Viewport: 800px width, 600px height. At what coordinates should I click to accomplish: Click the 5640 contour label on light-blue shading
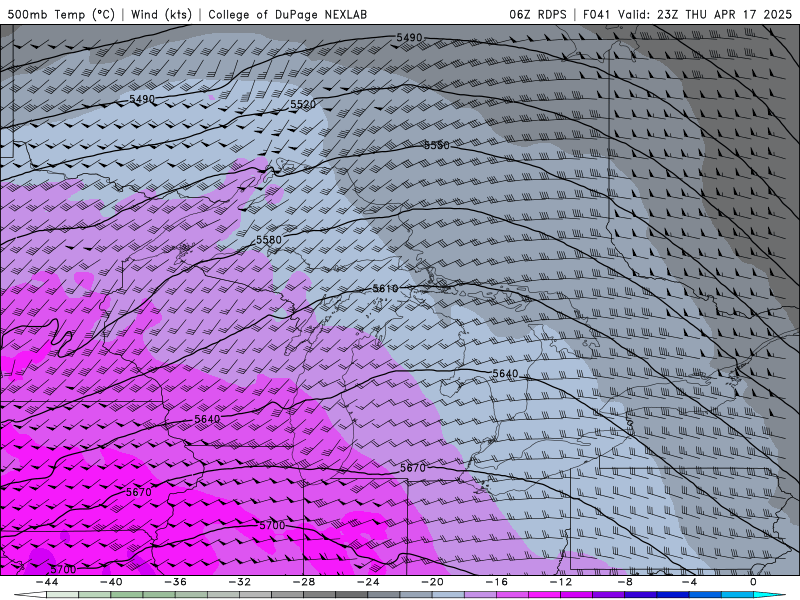pyautogui.click(x=505, y=374)
